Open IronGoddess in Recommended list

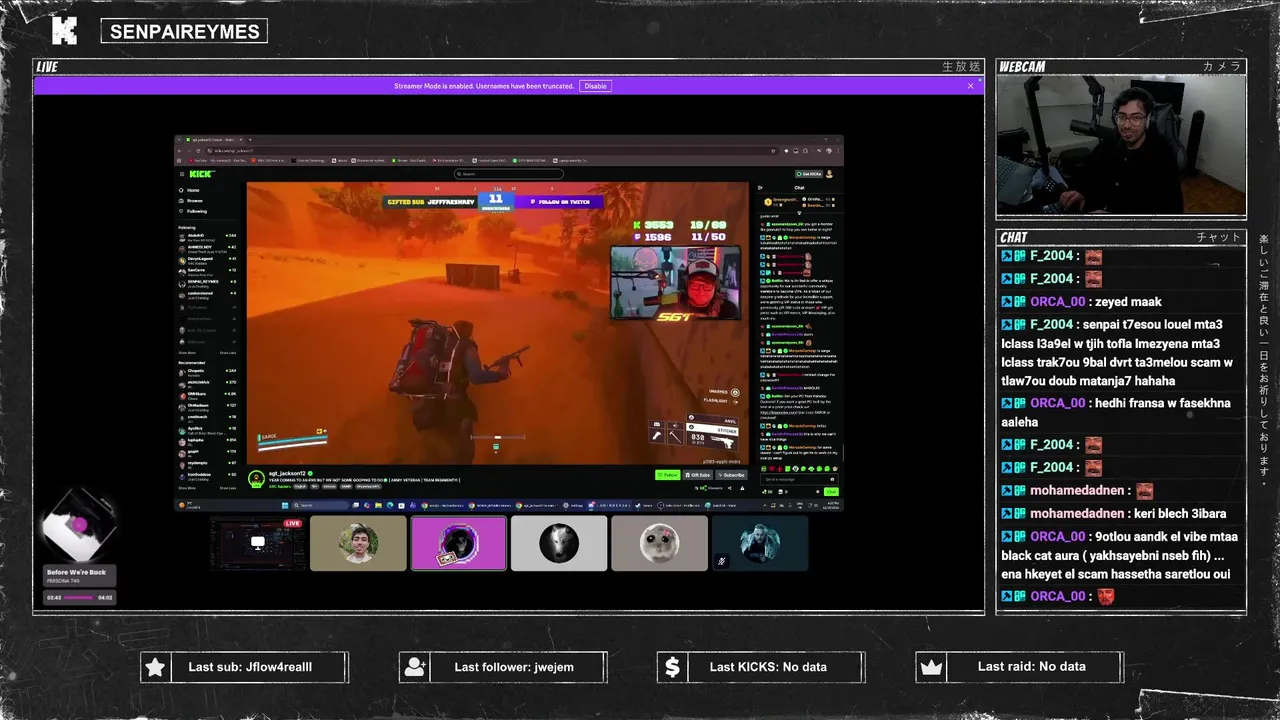208,476
